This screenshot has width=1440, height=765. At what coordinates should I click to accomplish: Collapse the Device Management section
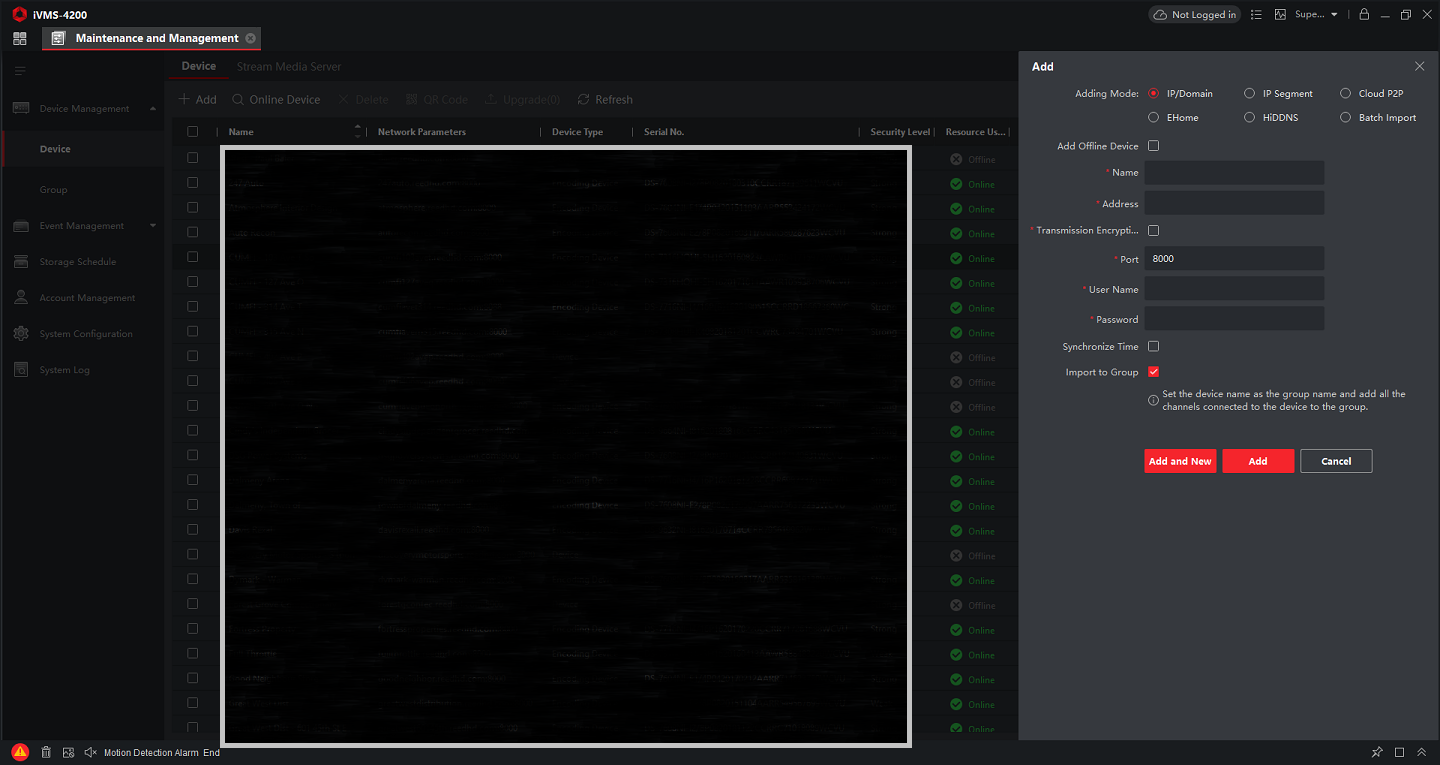tap(153, 109)
